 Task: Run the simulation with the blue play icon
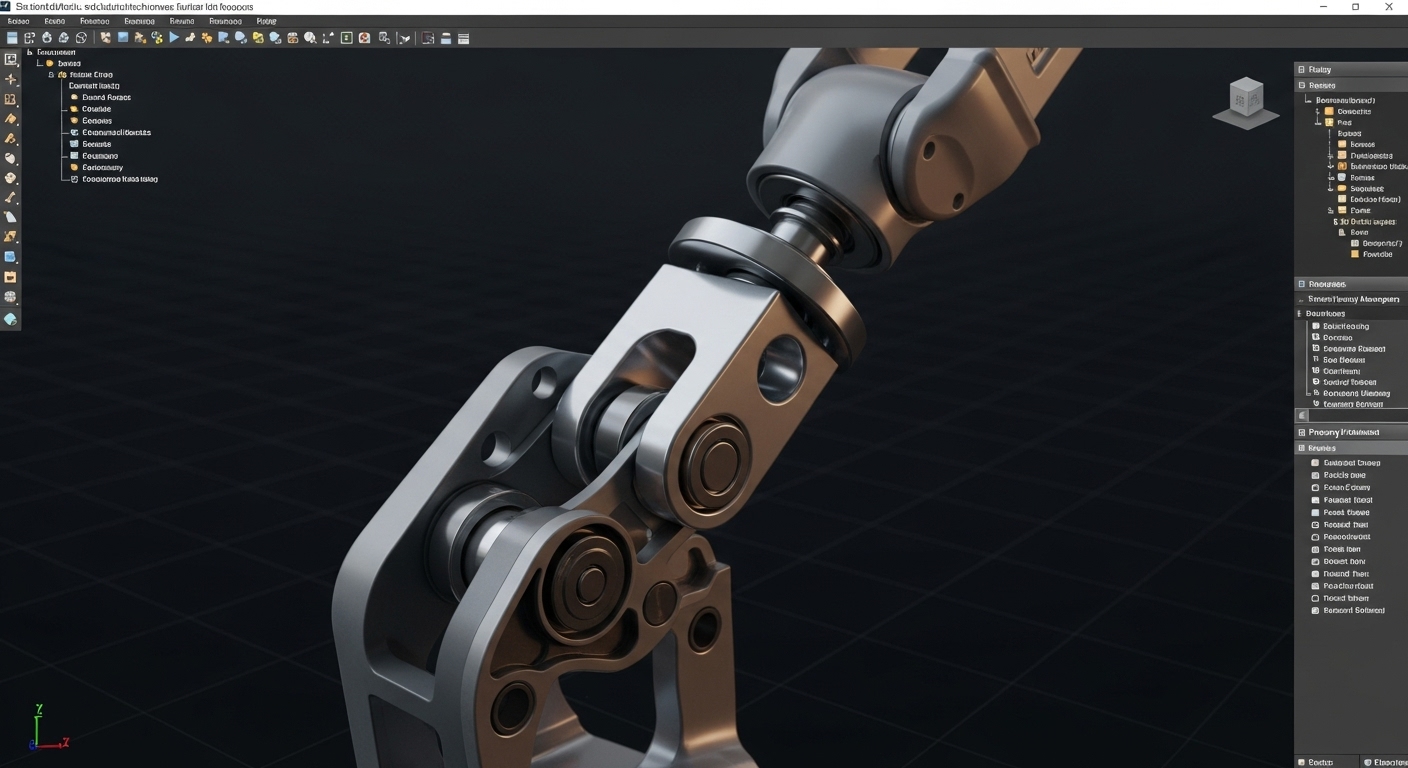[174, 38]
